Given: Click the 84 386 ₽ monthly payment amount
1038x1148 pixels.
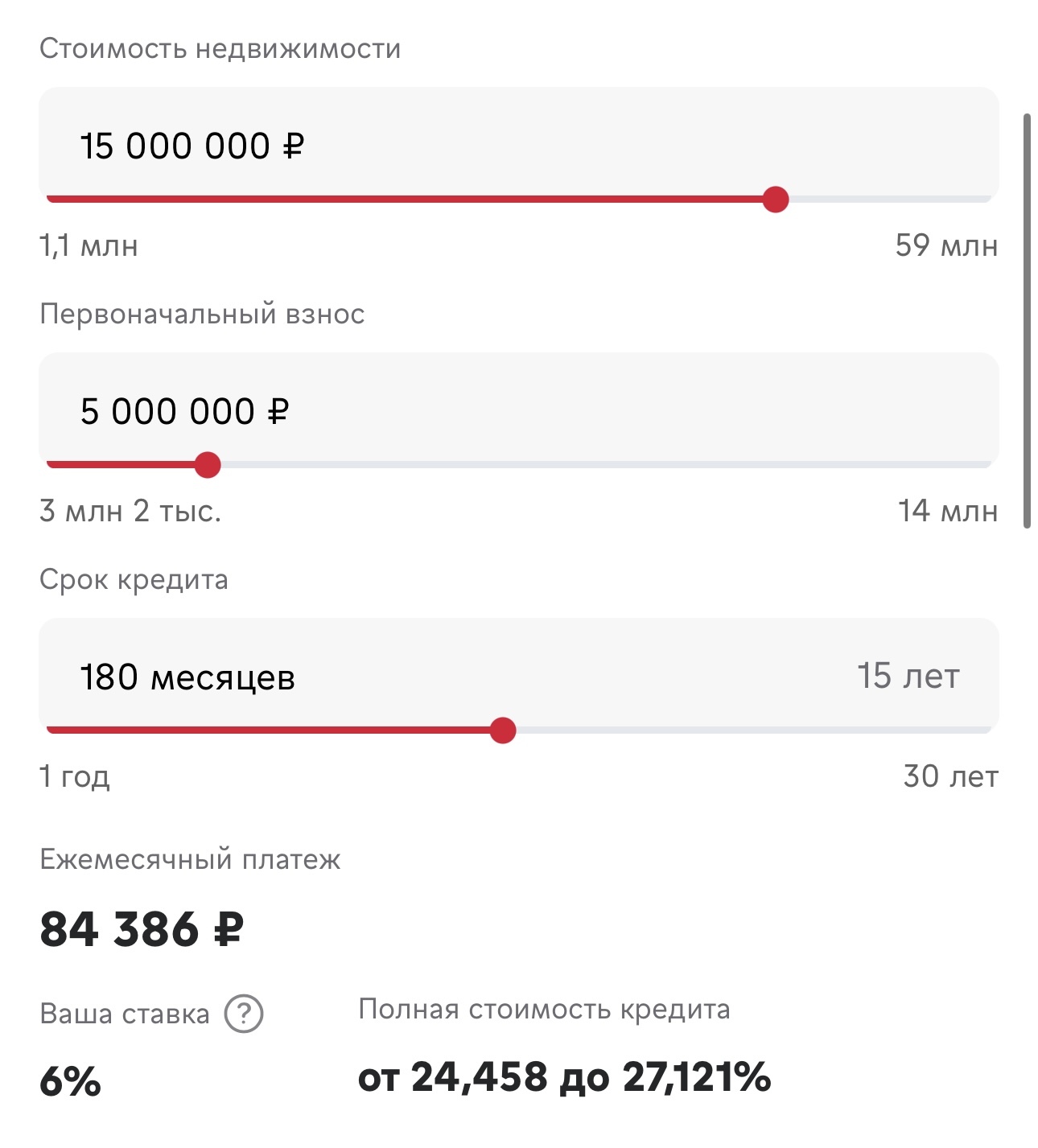Looking at the screenshot, I should click(142, 929).
